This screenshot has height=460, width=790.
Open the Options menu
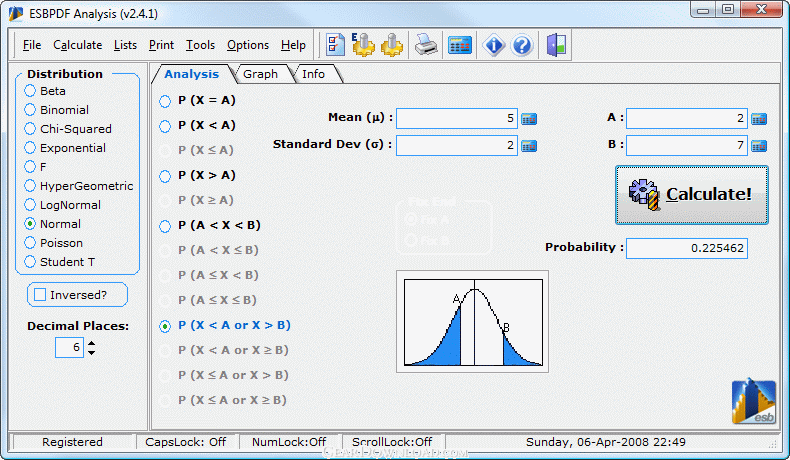[248, 45]
